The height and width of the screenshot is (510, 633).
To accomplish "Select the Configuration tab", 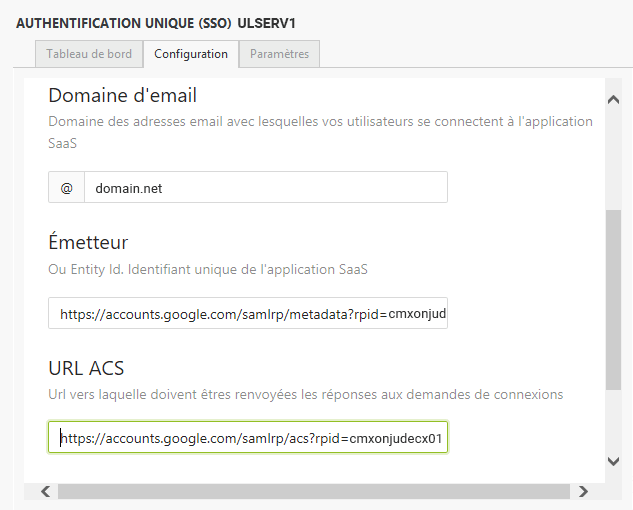I will [x=191, y=54].
